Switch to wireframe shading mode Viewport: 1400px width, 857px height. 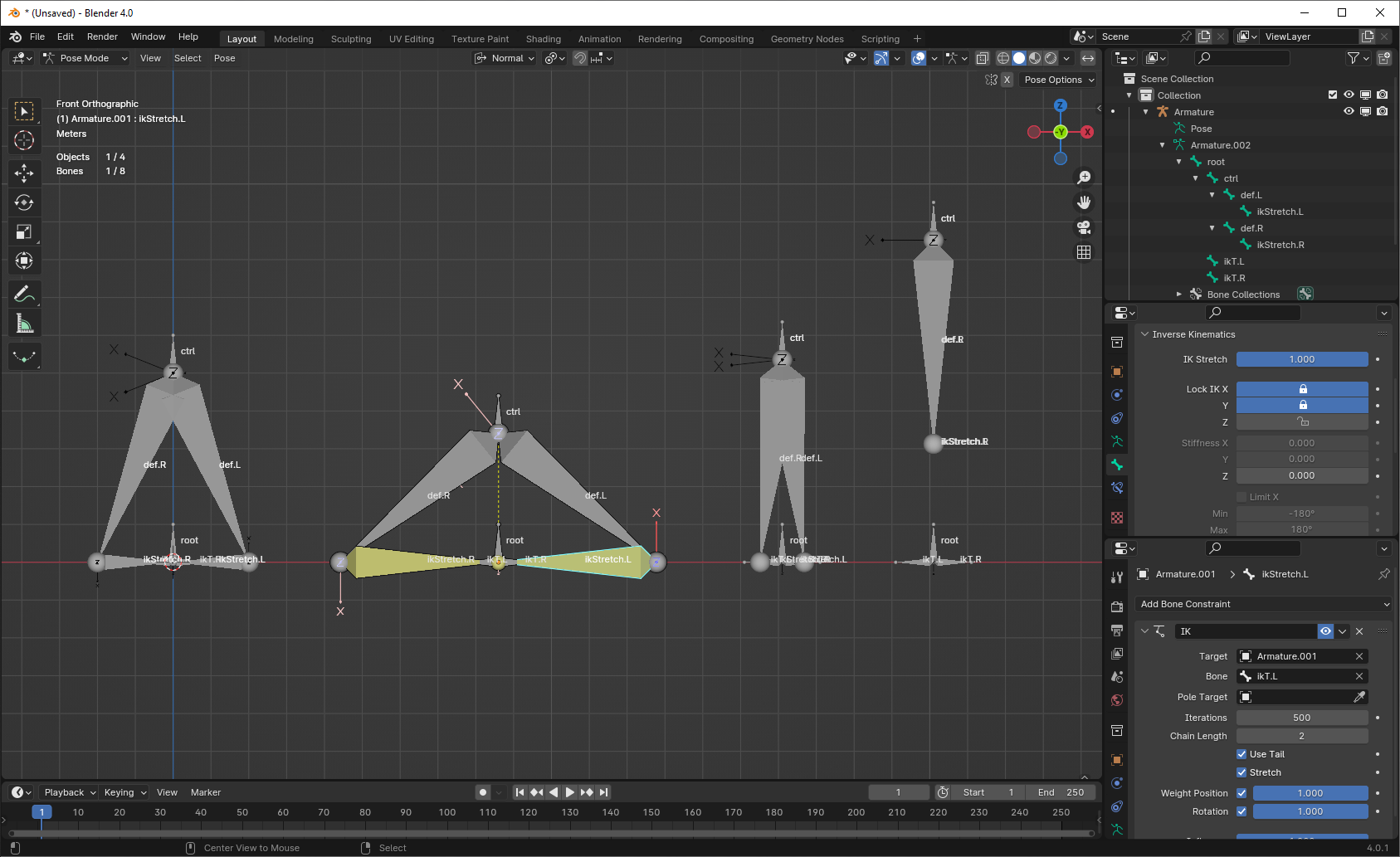pos(1003,58)
